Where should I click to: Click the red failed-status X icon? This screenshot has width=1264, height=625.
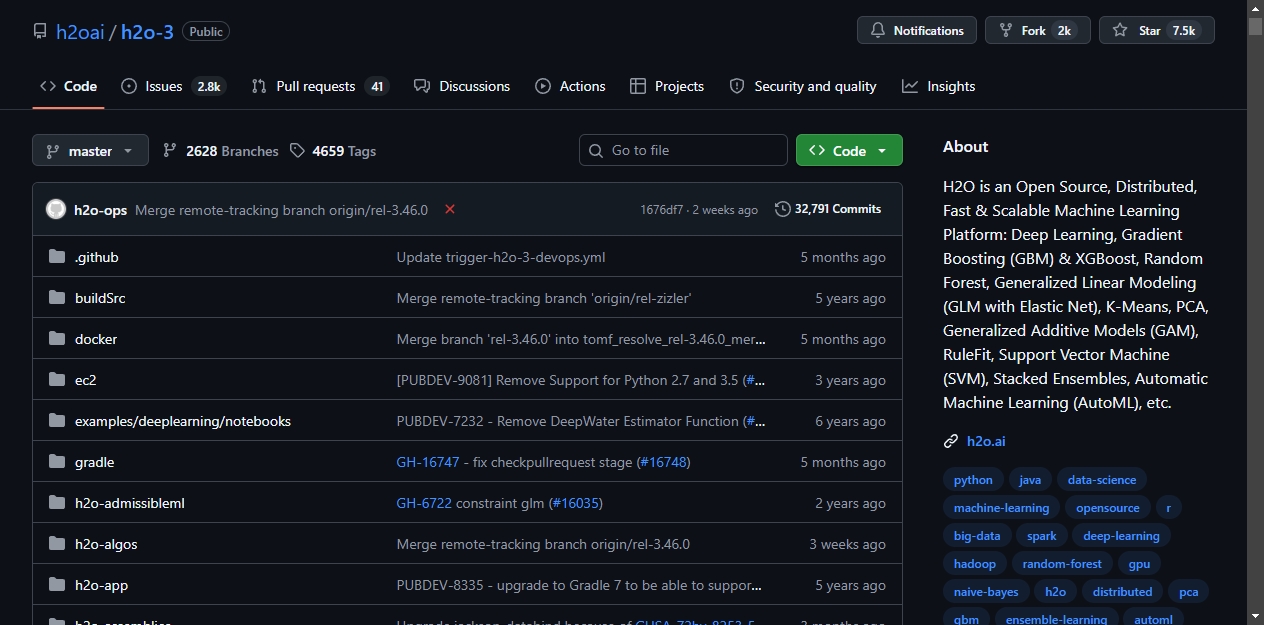click(450, 209)
